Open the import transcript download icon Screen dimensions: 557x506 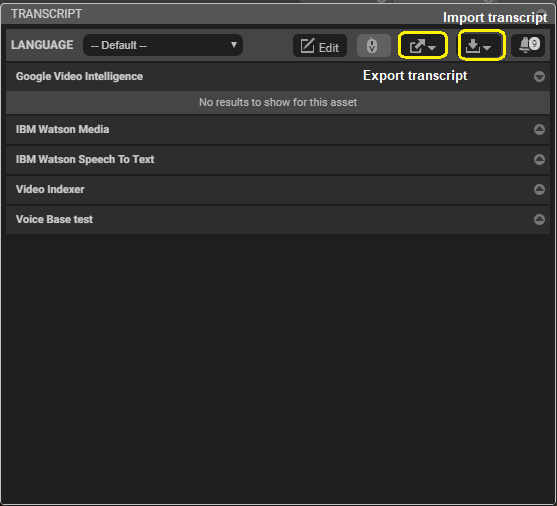(481, 45)
